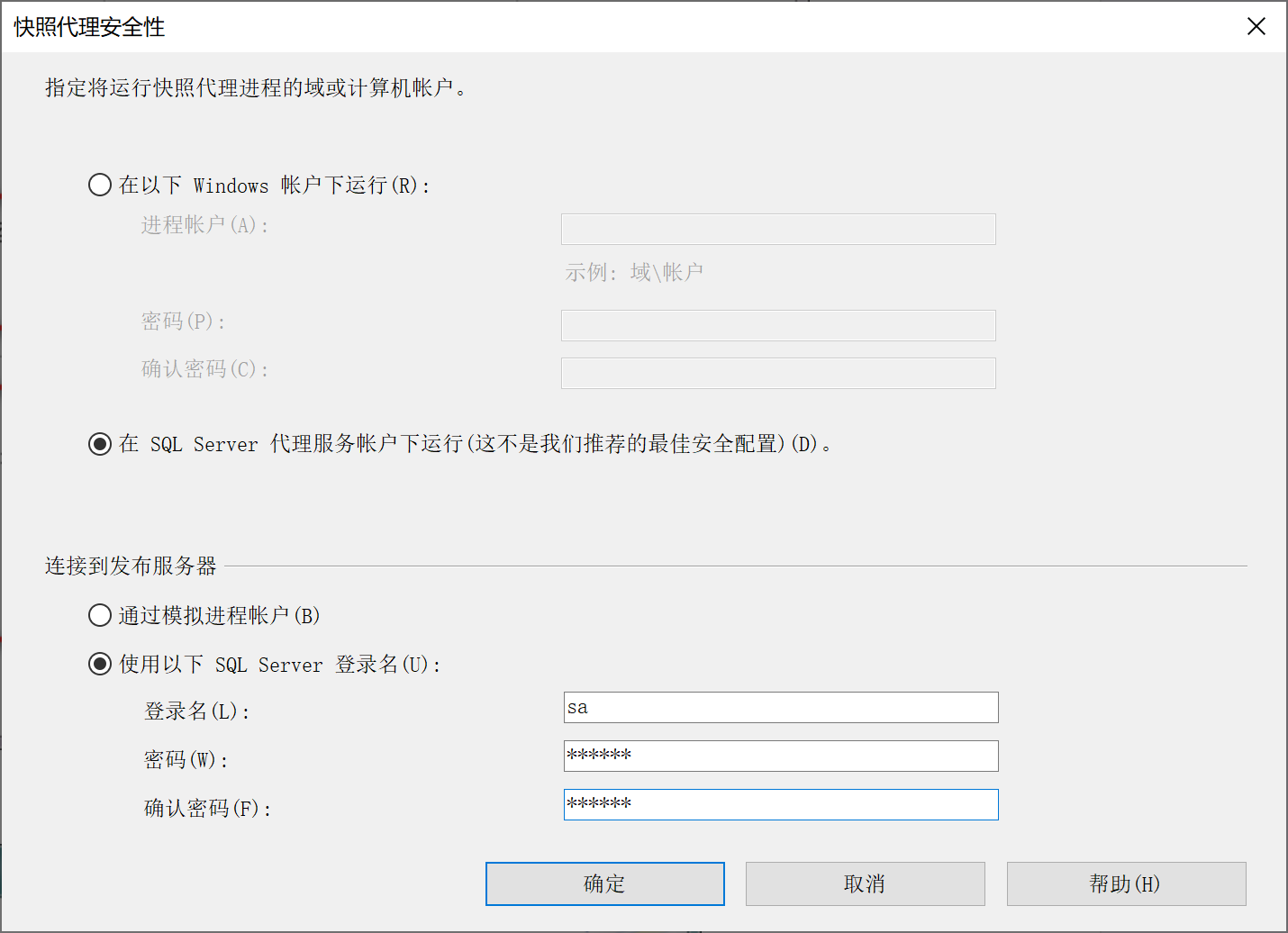Click the 确认密码(F) label text
This screenshot has height=933, width=1288.
pyautogui.click(x=207, y=809)
